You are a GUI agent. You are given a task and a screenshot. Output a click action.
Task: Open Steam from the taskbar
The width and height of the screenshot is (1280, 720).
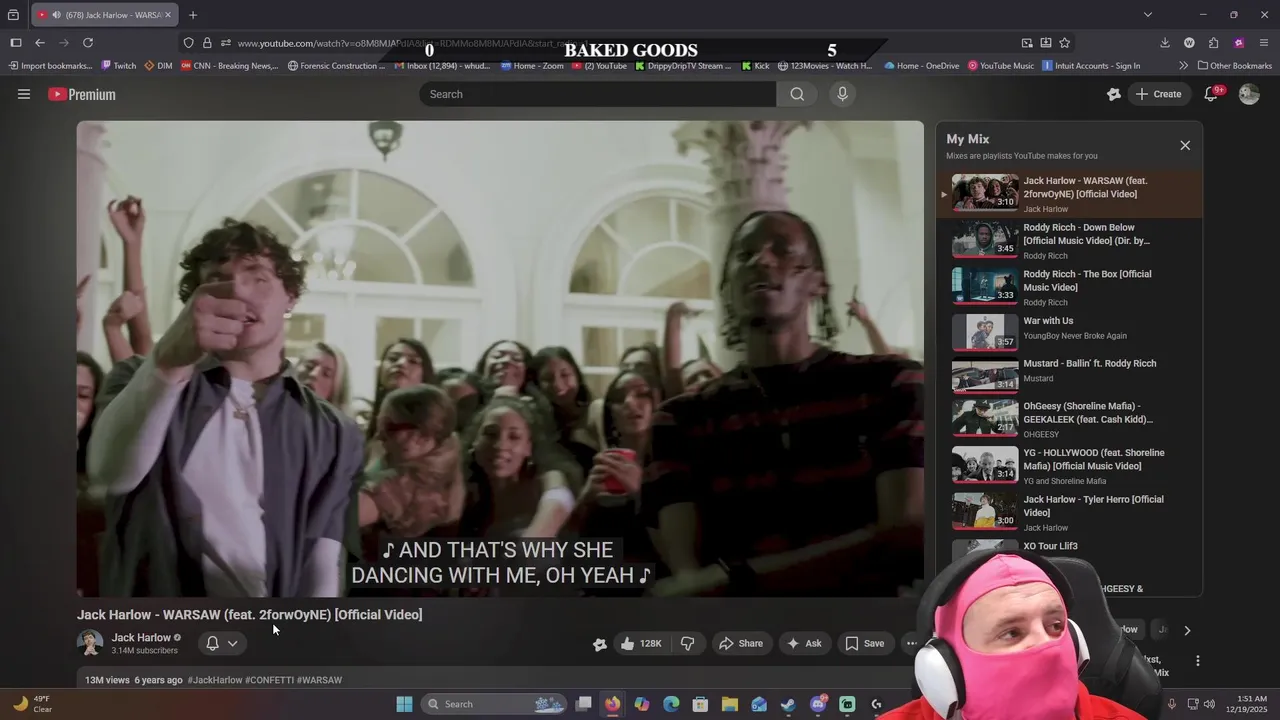pyautogui.click(x=788, y=704)
